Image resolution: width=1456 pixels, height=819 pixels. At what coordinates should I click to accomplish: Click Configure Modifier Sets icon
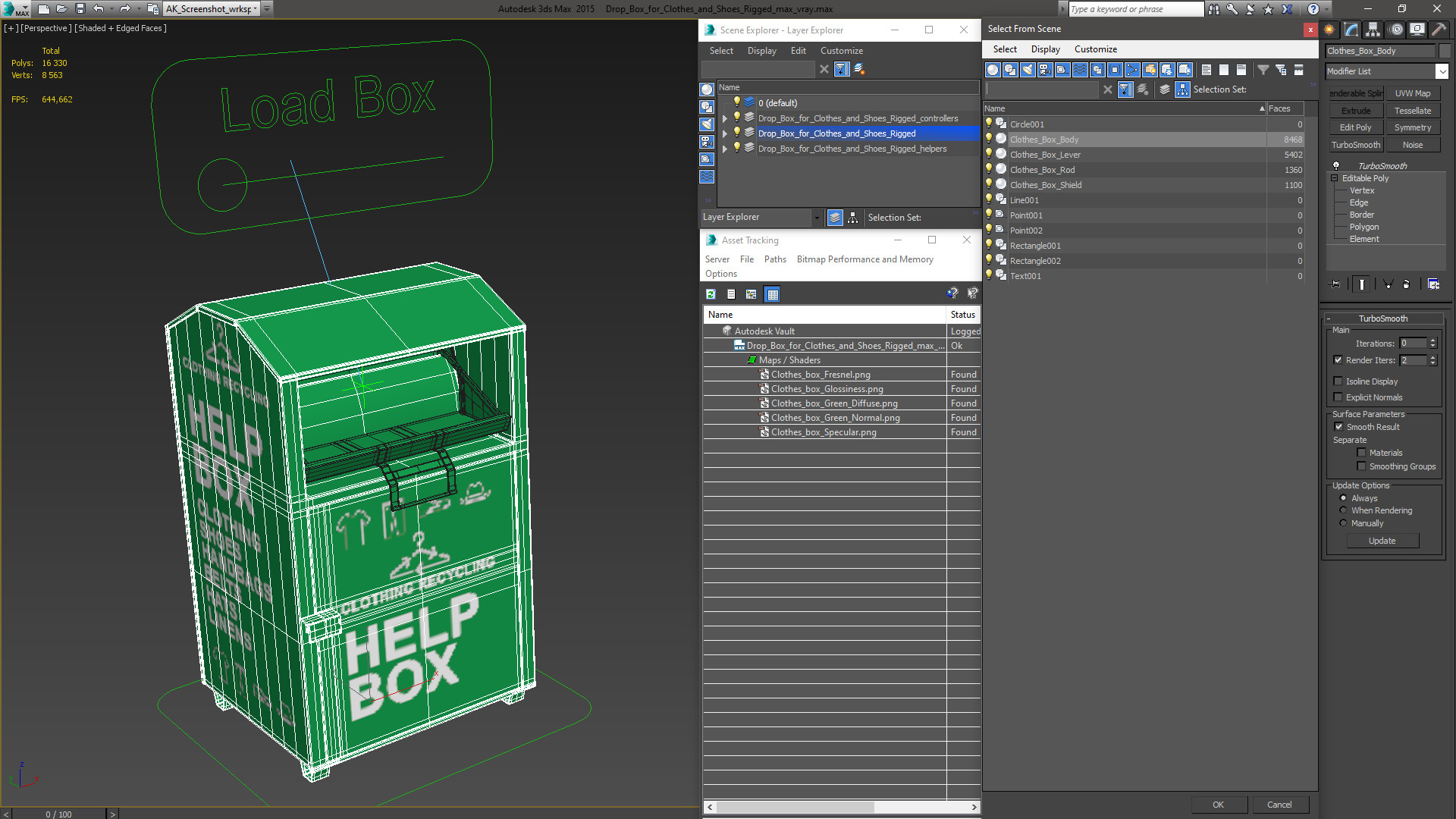pos(1433,284)
